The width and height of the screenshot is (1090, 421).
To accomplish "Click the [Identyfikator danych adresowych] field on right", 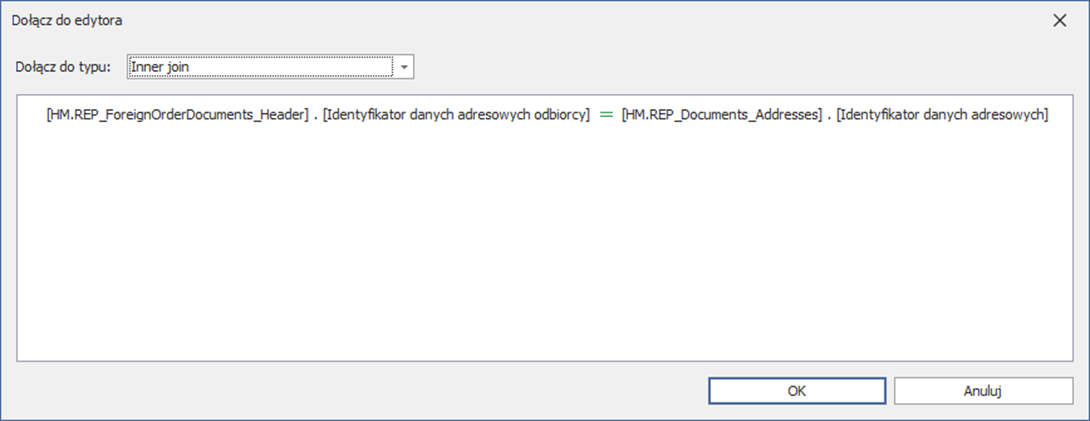I will 942,115.
